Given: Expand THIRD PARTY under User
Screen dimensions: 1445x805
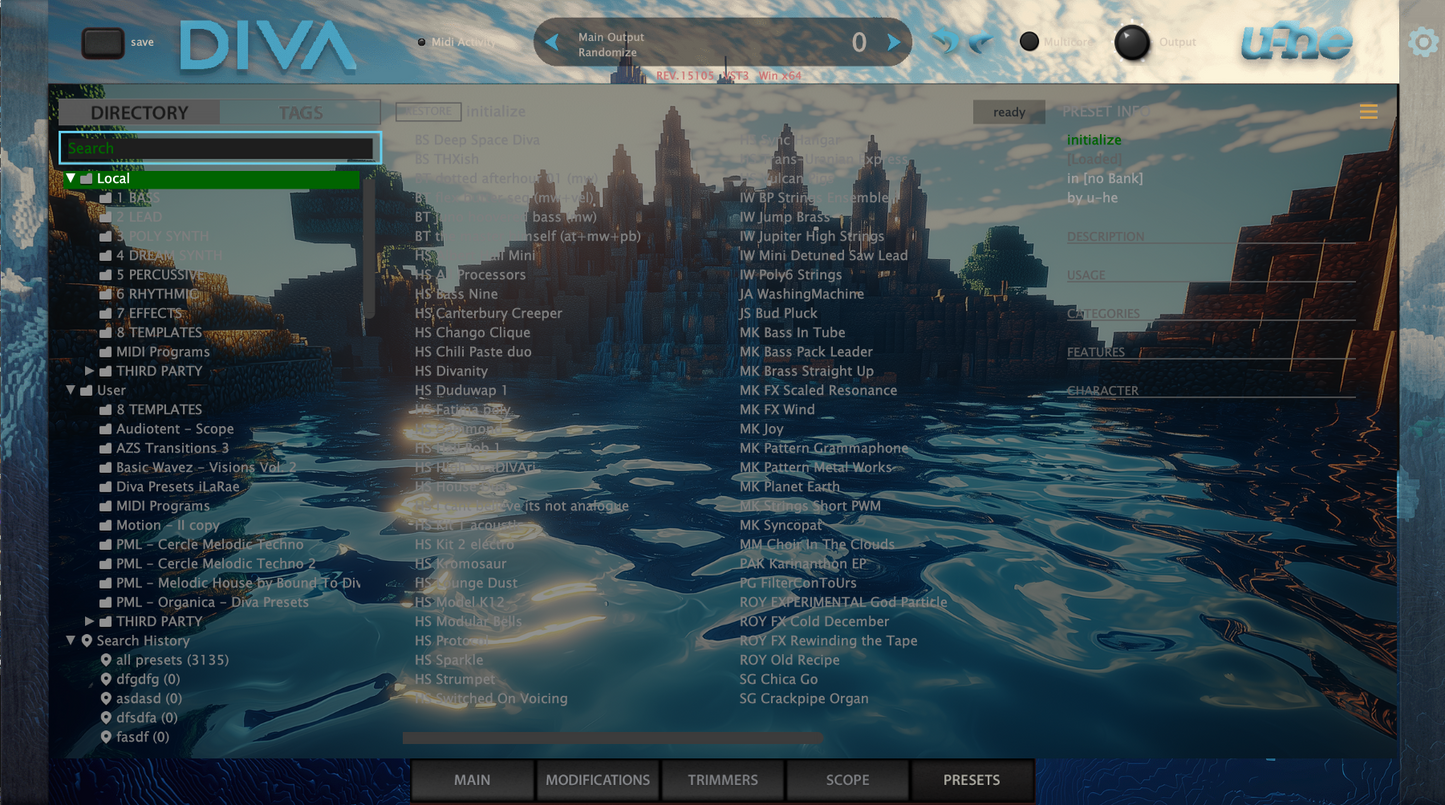Looking at the screenshot, I should pos(90,621).
